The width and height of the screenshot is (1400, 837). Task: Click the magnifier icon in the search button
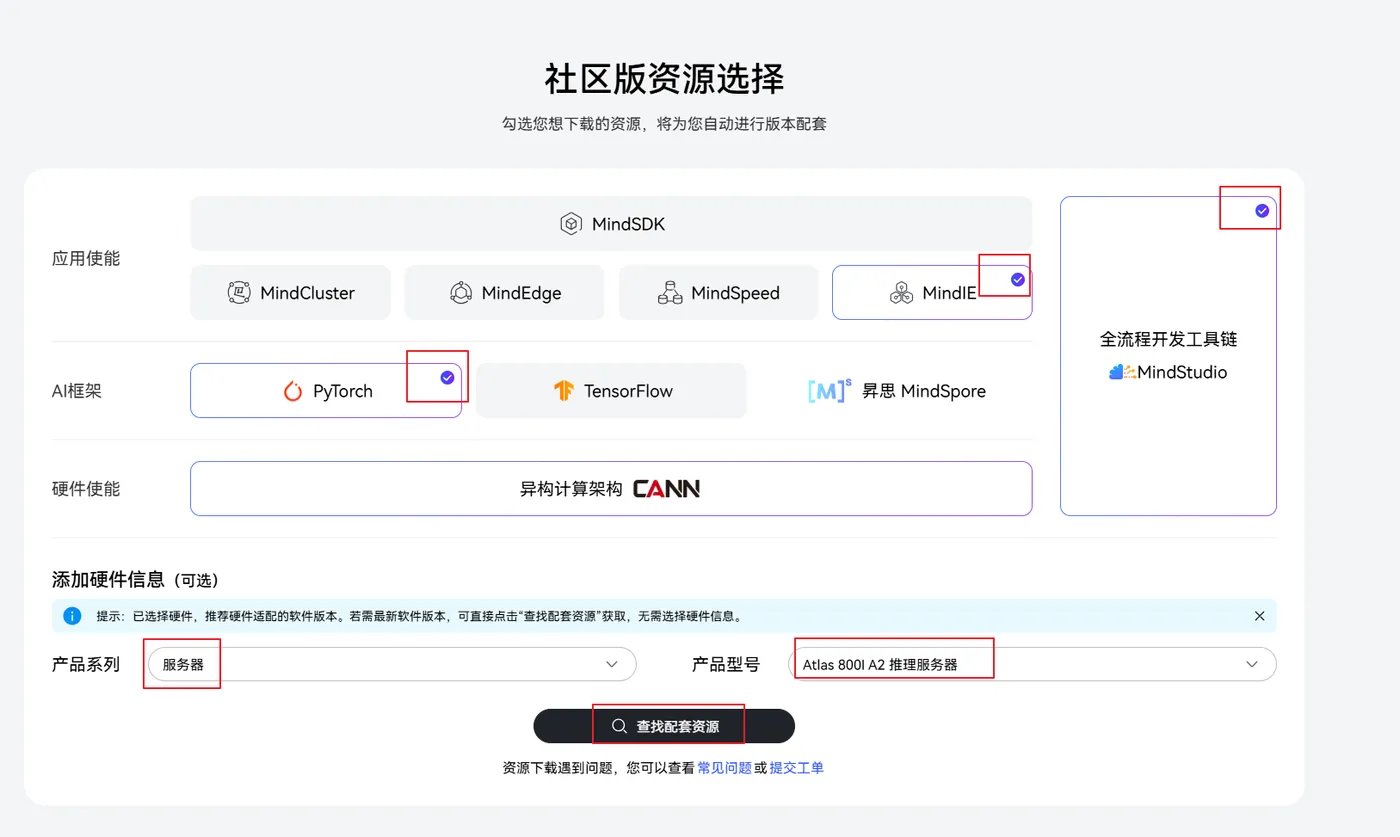click(620, 726)
